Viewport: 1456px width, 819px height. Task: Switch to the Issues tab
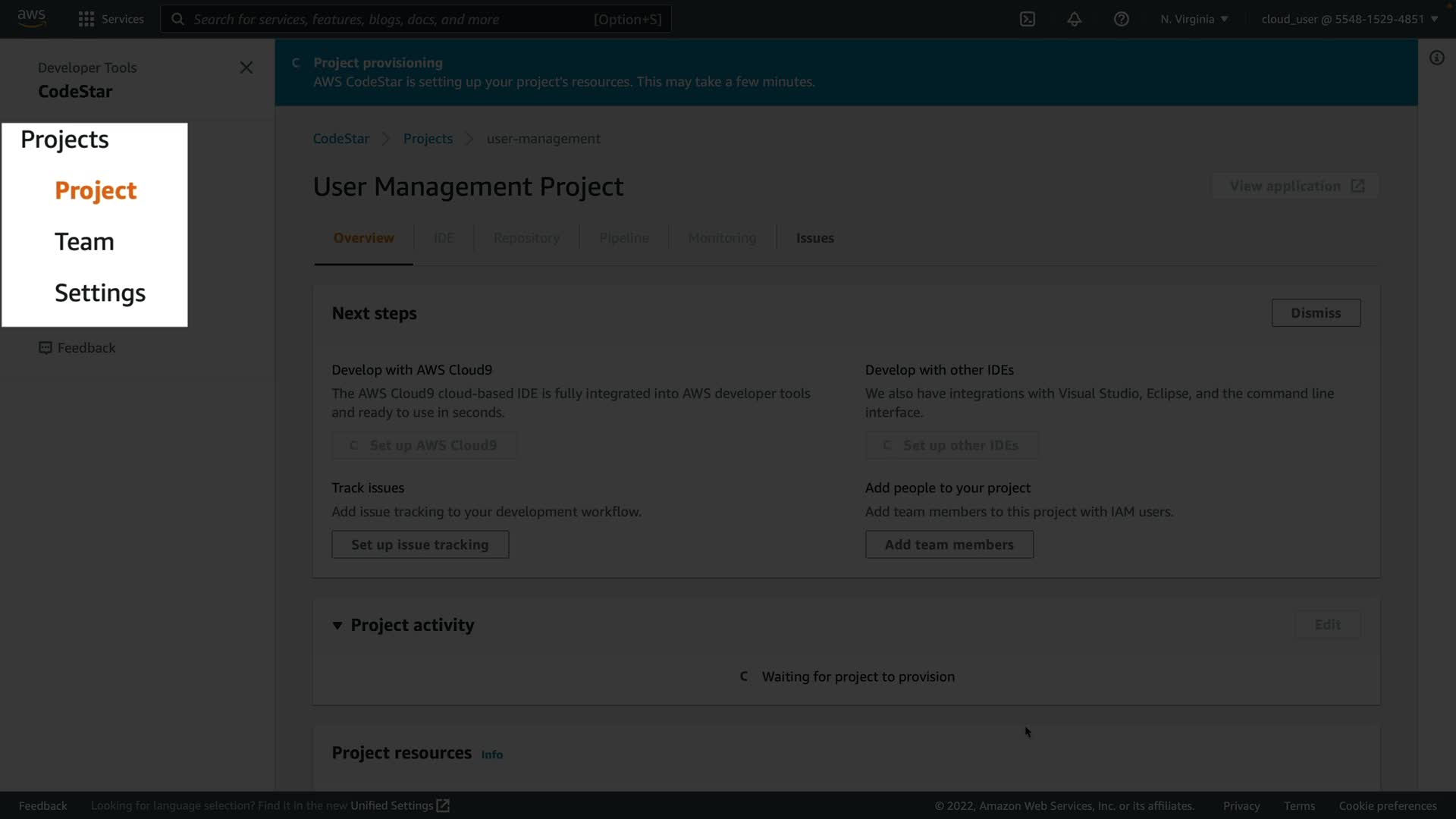click(x=814, y=238)
